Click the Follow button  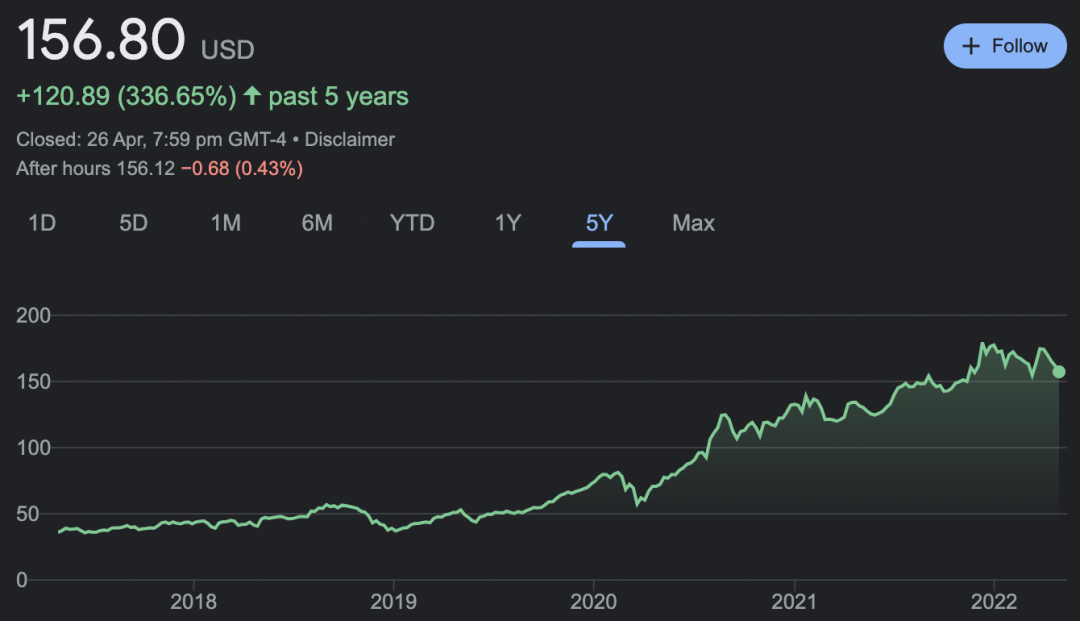[x=1005, y=46]
